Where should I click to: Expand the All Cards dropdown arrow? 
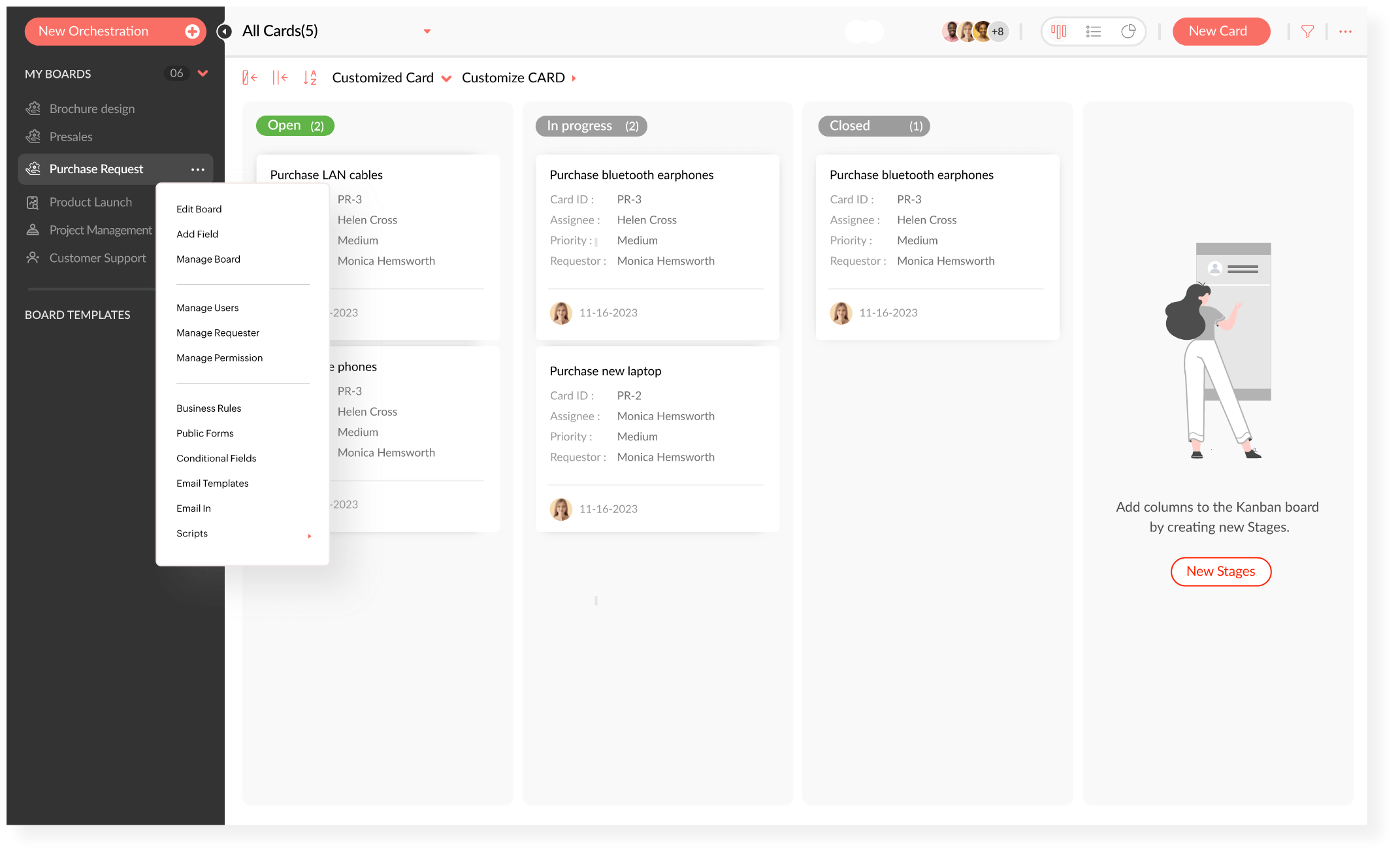tap(427, 31)
